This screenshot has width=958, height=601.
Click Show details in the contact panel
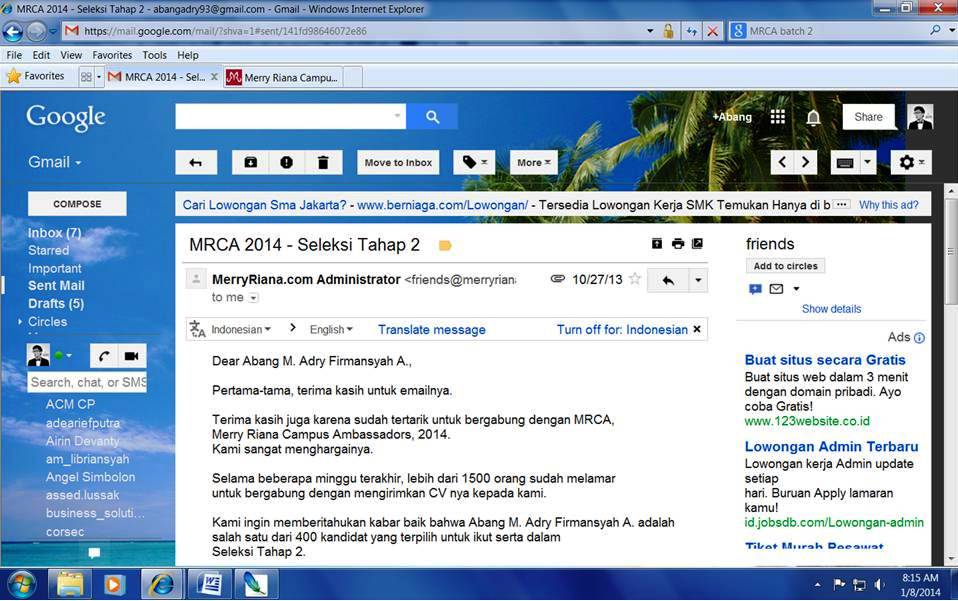coord(831,309)
